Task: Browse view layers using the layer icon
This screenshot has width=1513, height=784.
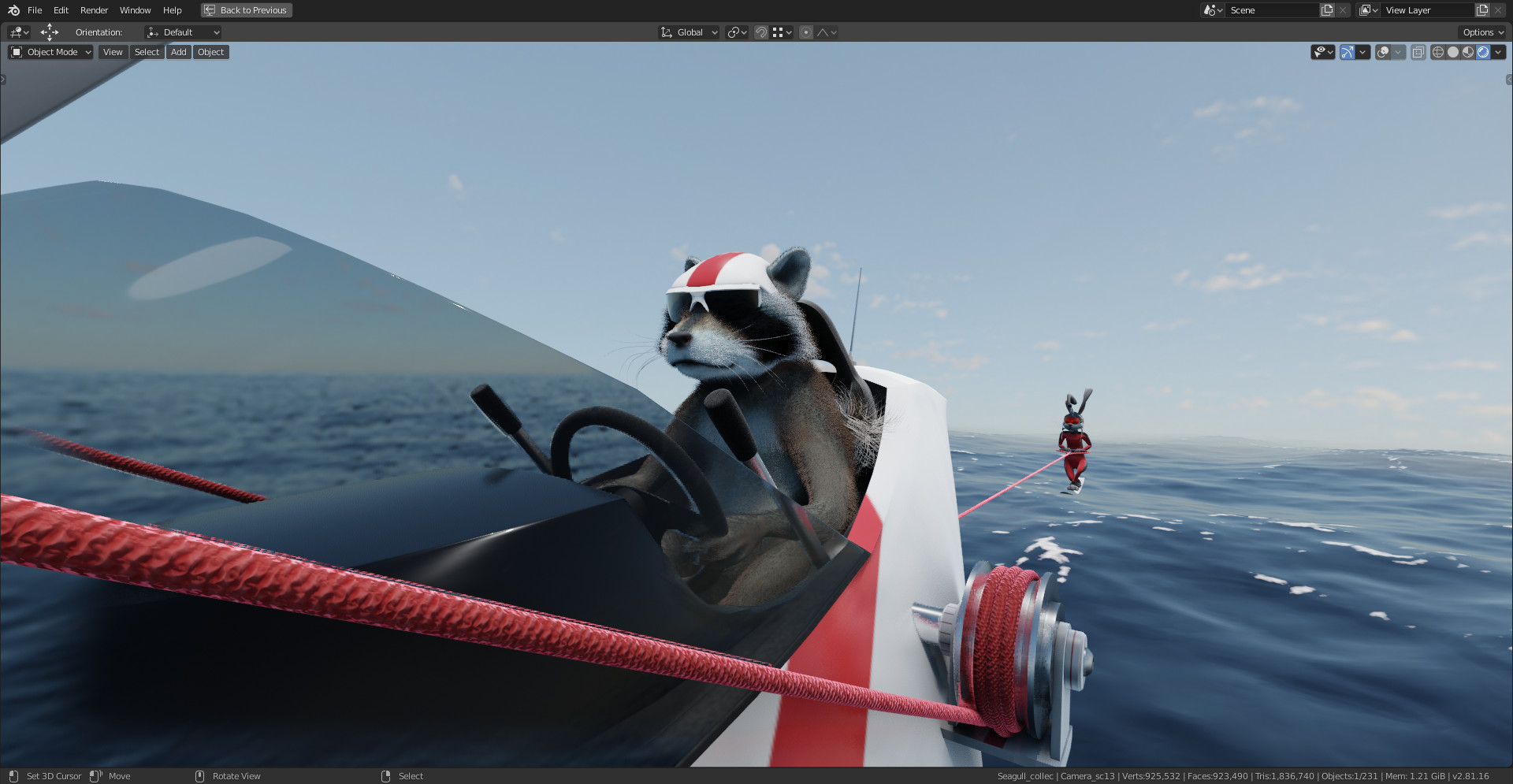Action: [x=1368, y=10]
